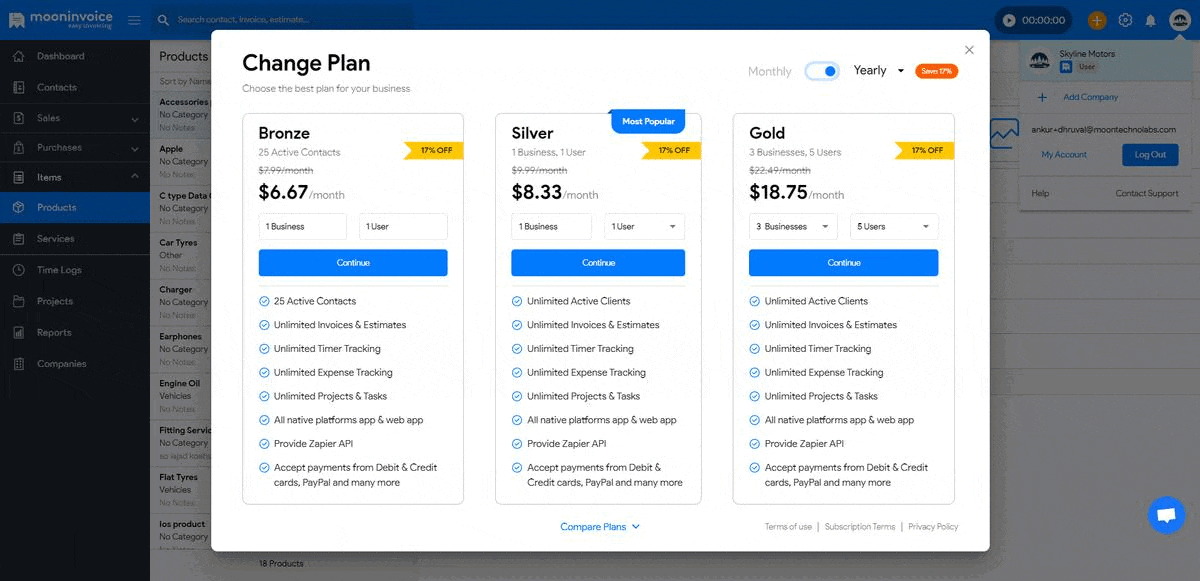Image resolution: width=1200 pixels, height=581 pixels.
Task: Open Companies in sidebar
Action: 75,364
